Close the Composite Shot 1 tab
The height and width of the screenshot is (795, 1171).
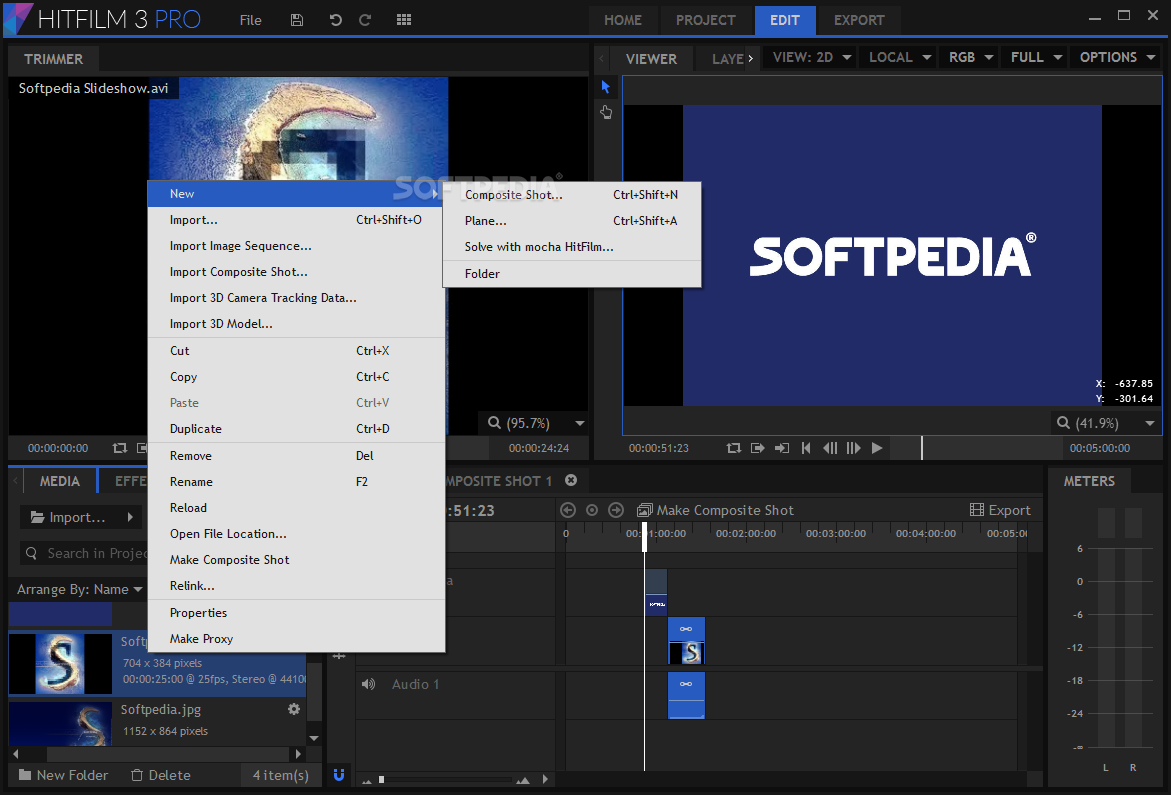point(571,480)
